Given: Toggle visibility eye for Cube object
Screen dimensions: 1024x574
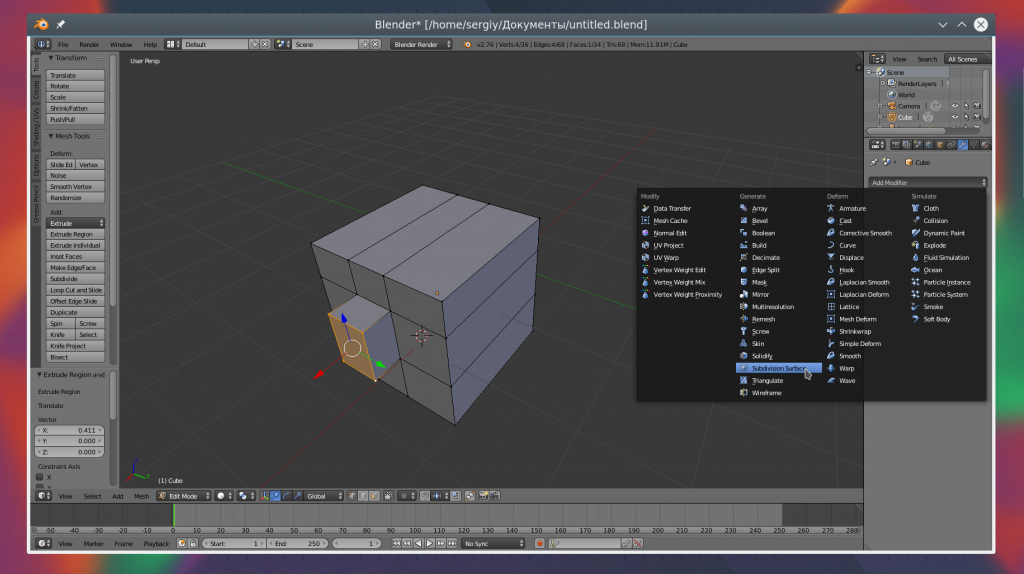Looking at the screenshot, I should click(954, 117).
